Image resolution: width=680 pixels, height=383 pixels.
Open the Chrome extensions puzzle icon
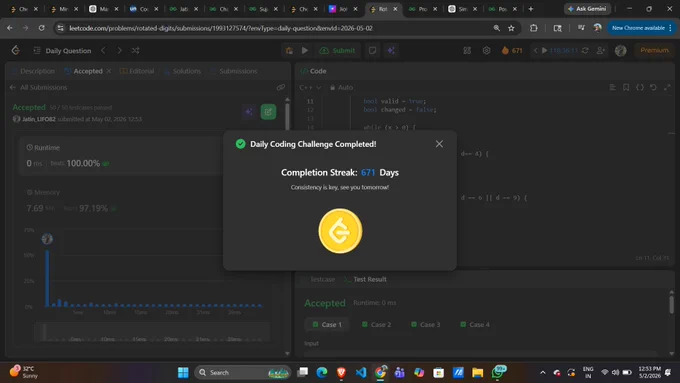[x=533, y=28]
